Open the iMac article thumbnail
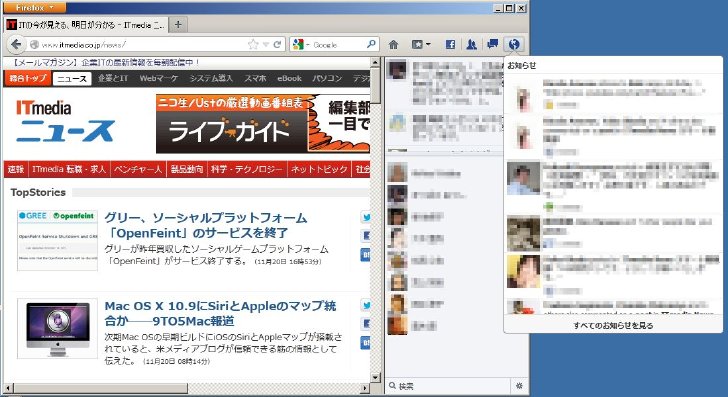Image resolution: width=728 pixels, height=397 pixels. pos(58,328)
